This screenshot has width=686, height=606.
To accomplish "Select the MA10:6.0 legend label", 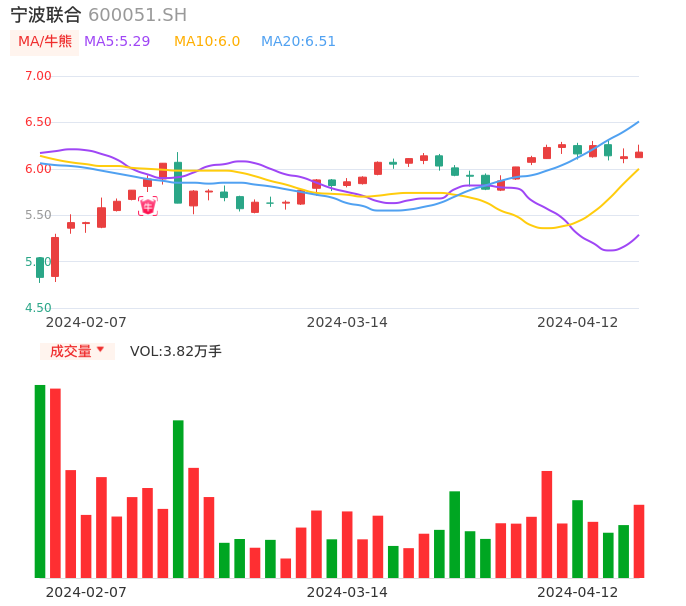I will tap(207, 41).
